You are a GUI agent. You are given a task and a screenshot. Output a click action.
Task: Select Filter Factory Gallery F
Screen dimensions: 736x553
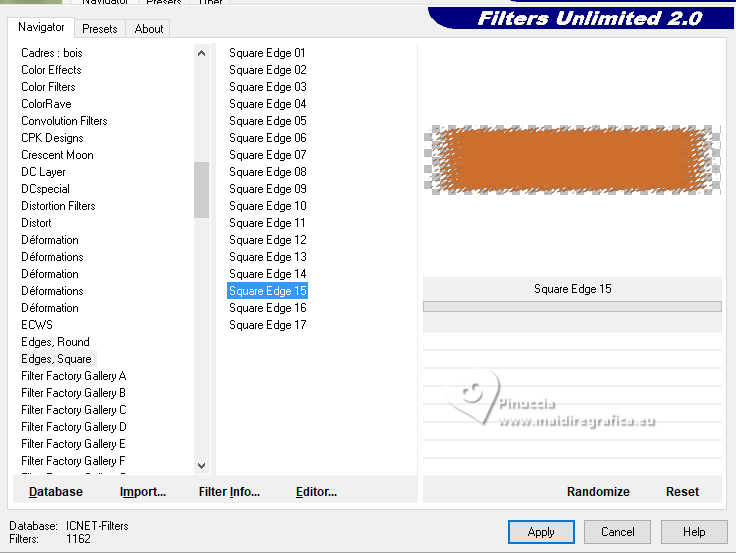coord(73,461)
